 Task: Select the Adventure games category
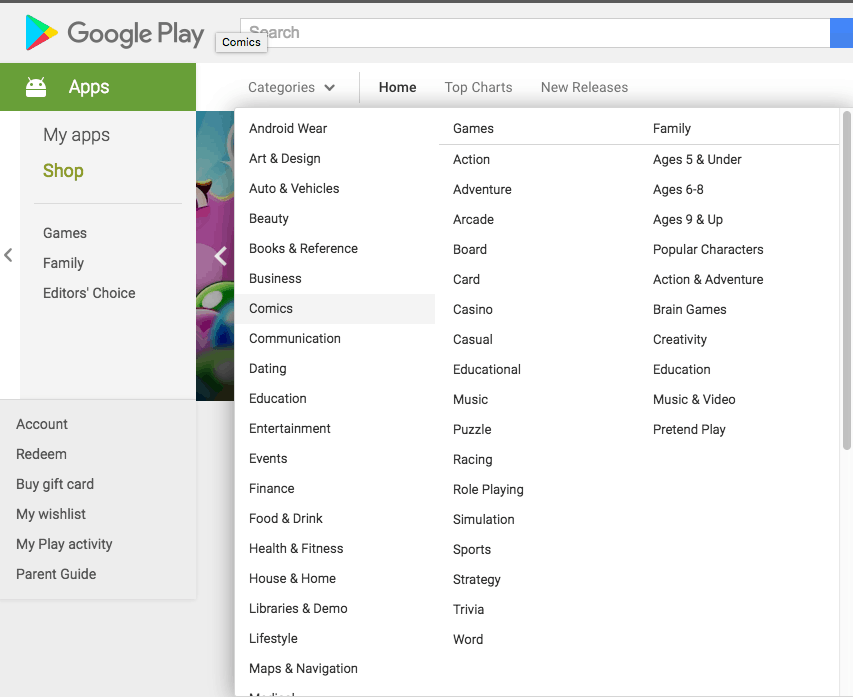482,189
